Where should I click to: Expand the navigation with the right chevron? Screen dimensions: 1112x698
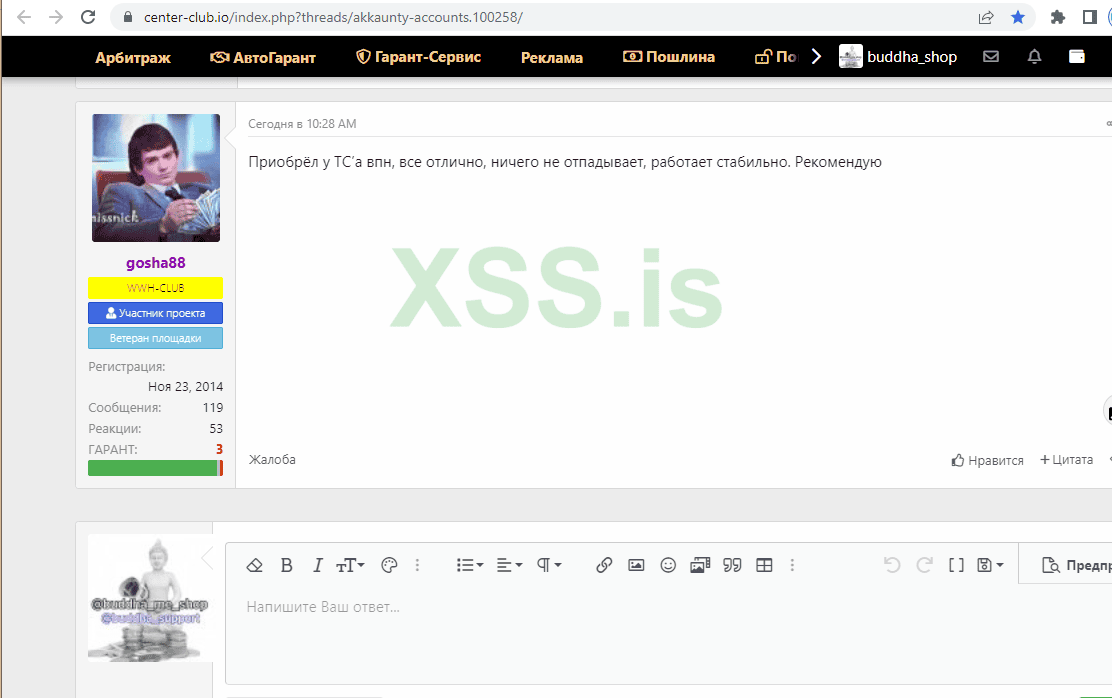[816, 57]
